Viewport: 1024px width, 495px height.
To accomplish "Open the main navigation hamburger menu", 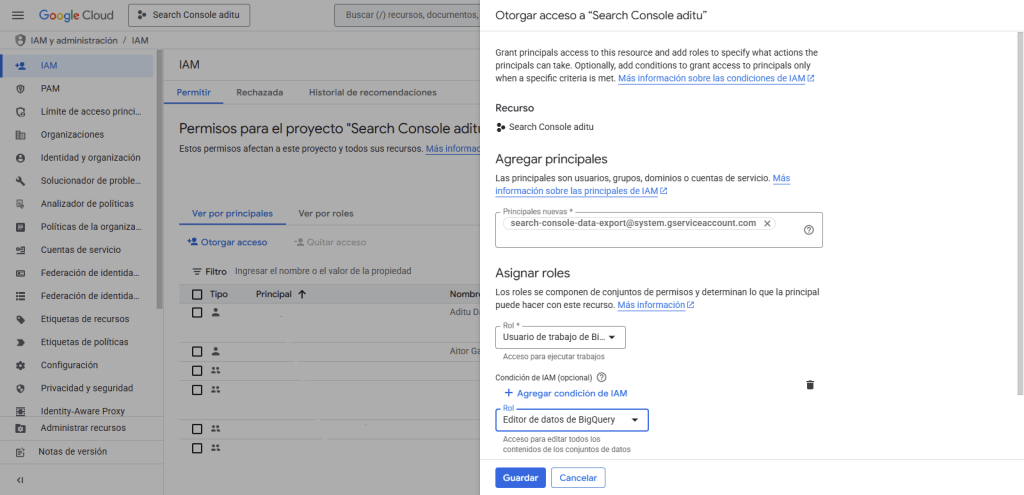I will pos(19,15).
